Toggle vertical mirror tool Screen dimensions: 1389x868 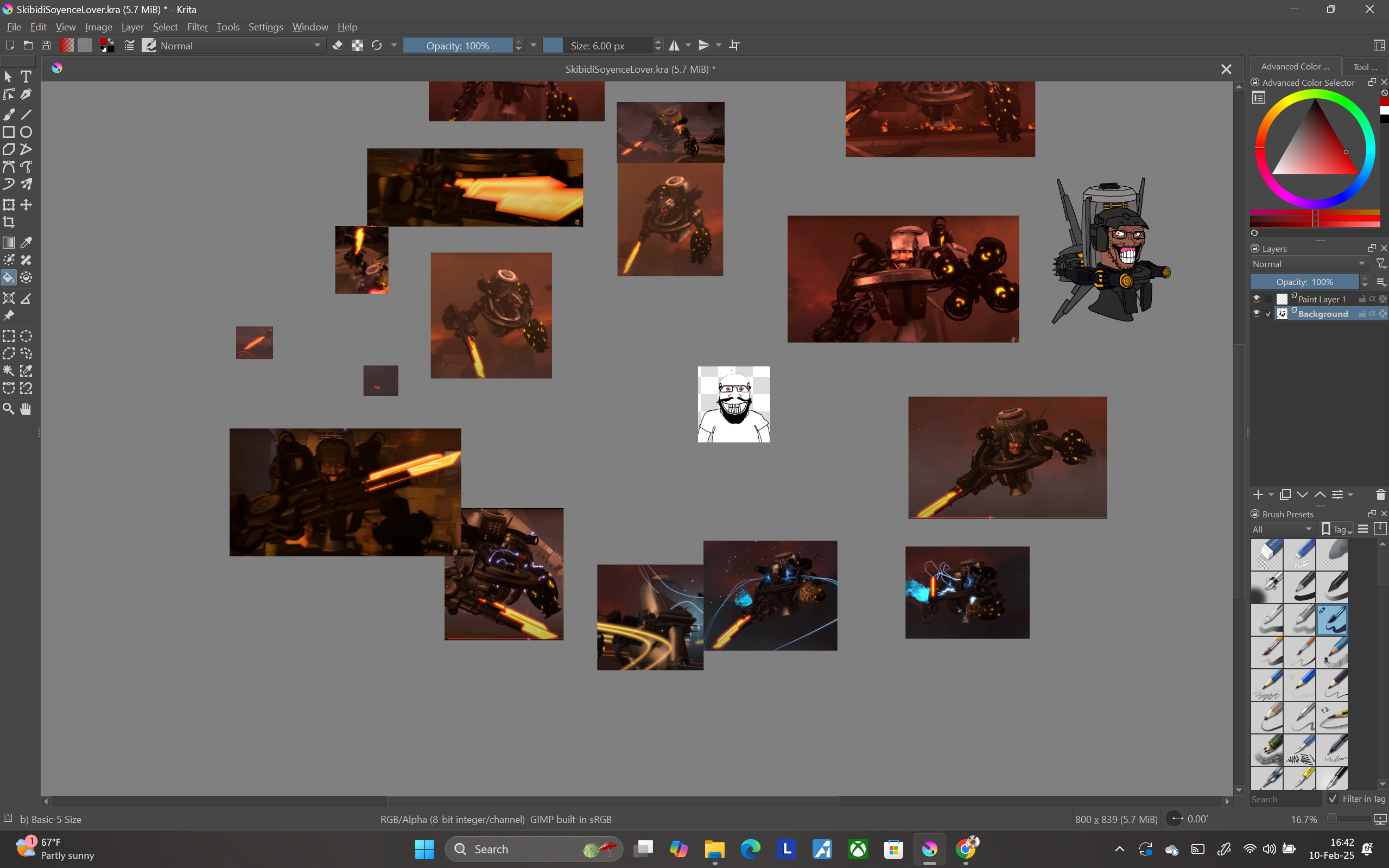(x=704, y=46)
